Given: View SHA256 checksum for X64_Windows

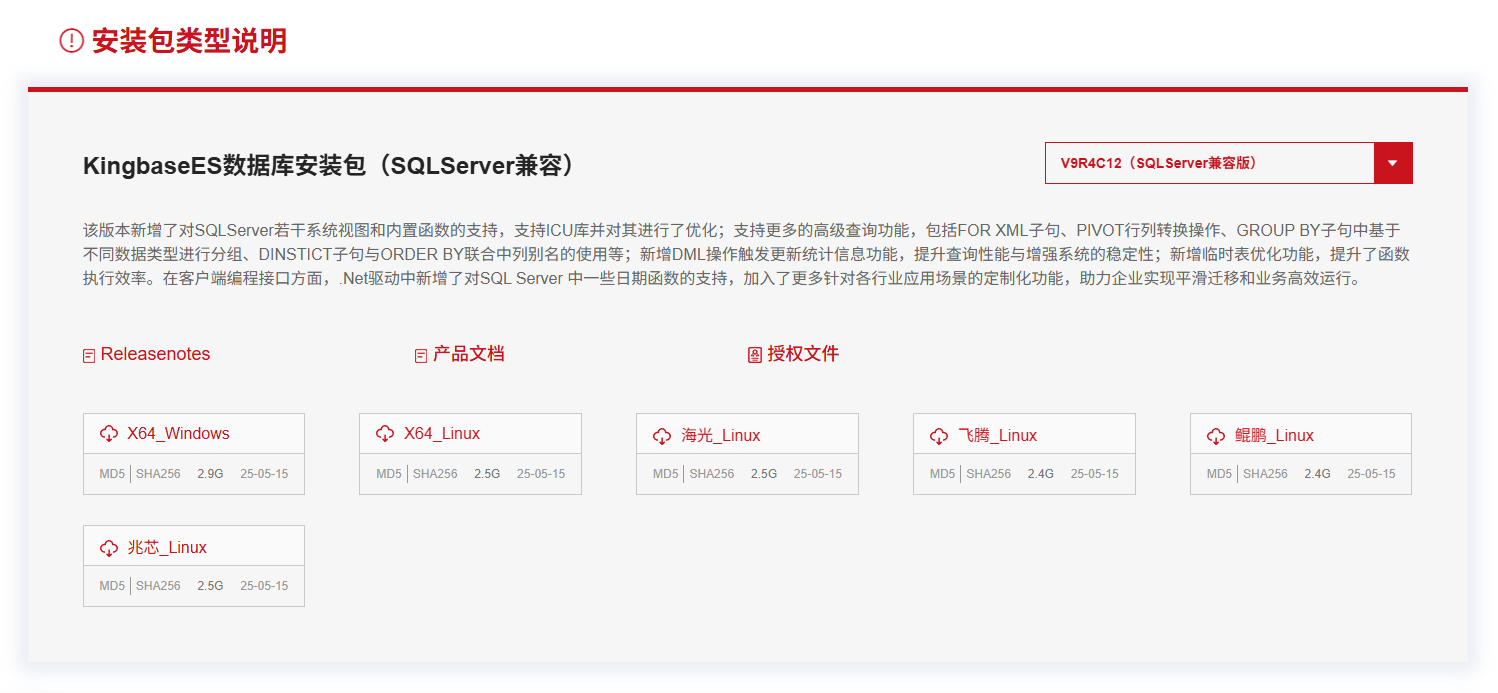Looking at the screenshot, I should (158, 474).
